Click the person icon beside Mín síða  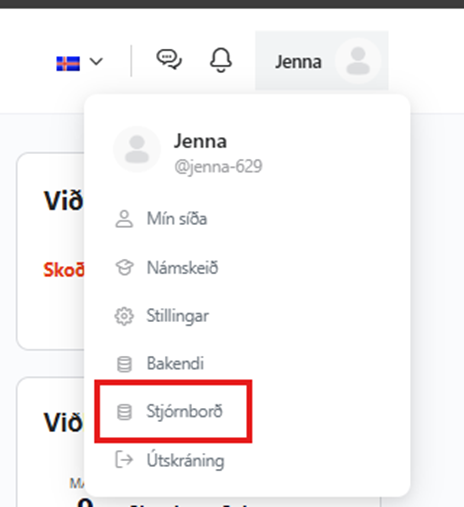click(x=124, y=219)
